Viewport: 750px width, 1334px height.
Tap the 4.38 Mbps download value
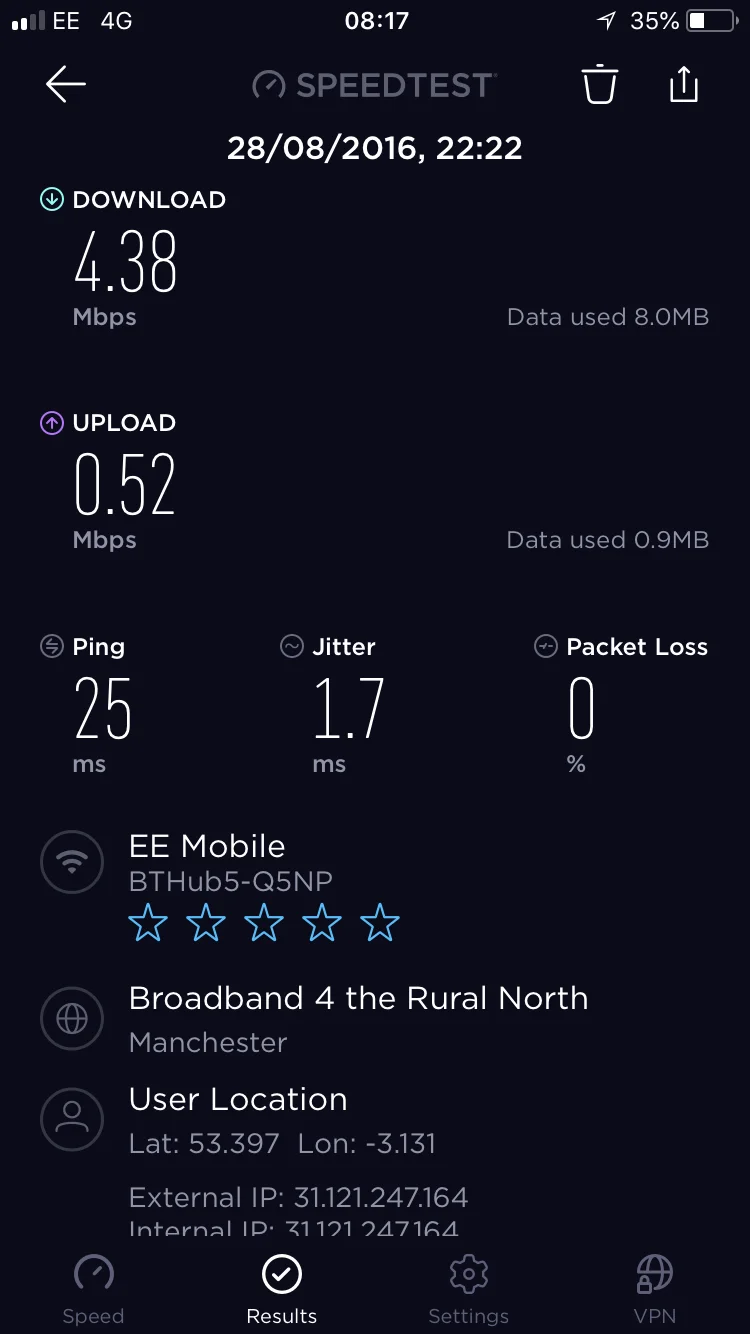(126, 262)
